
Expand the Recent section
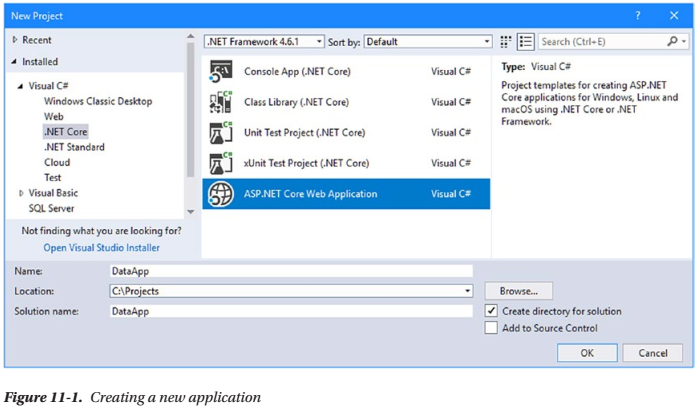coord(15,40)
